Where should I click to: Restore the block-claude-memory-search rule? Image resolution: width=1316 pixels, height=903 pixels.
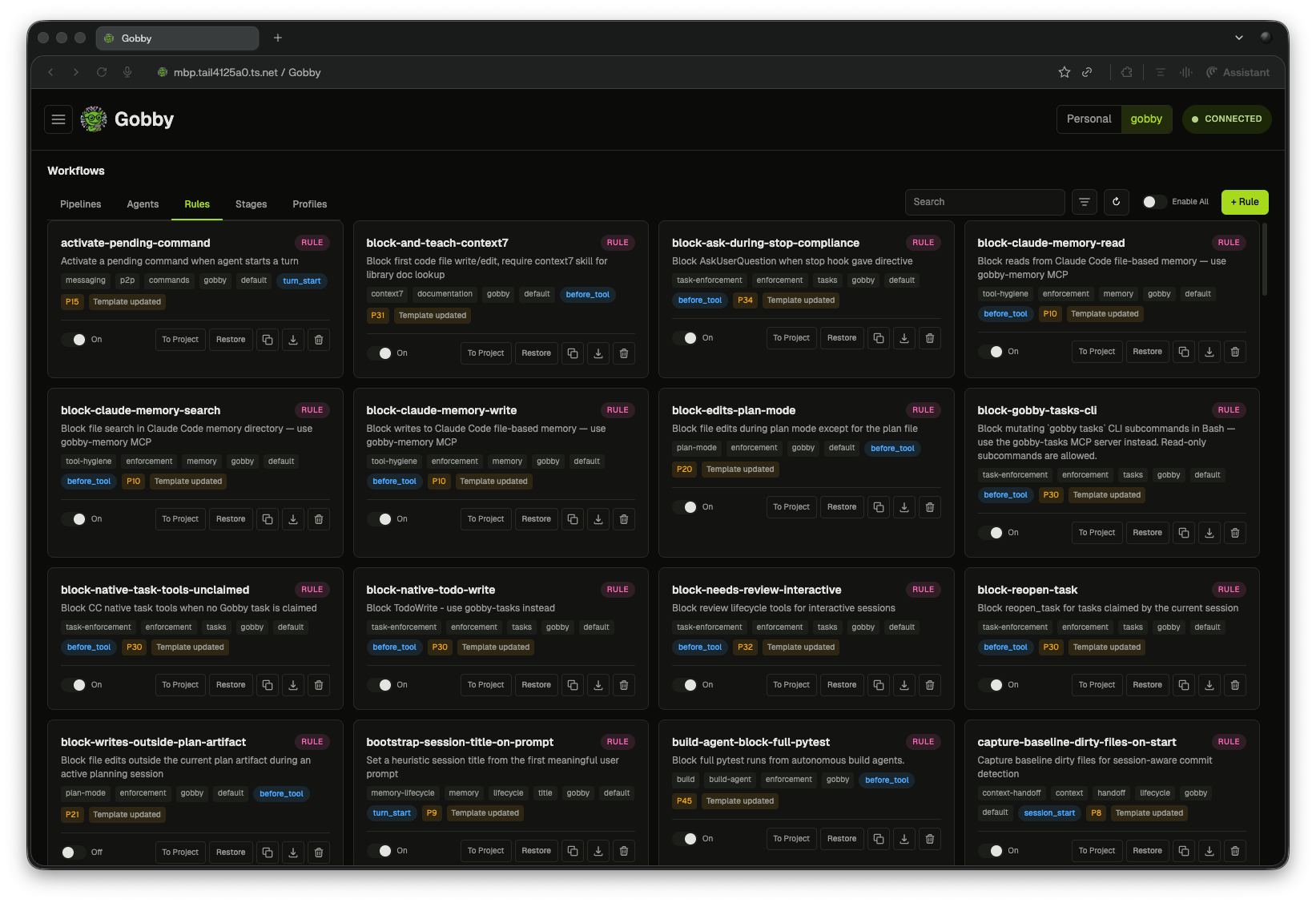[231, 519]
